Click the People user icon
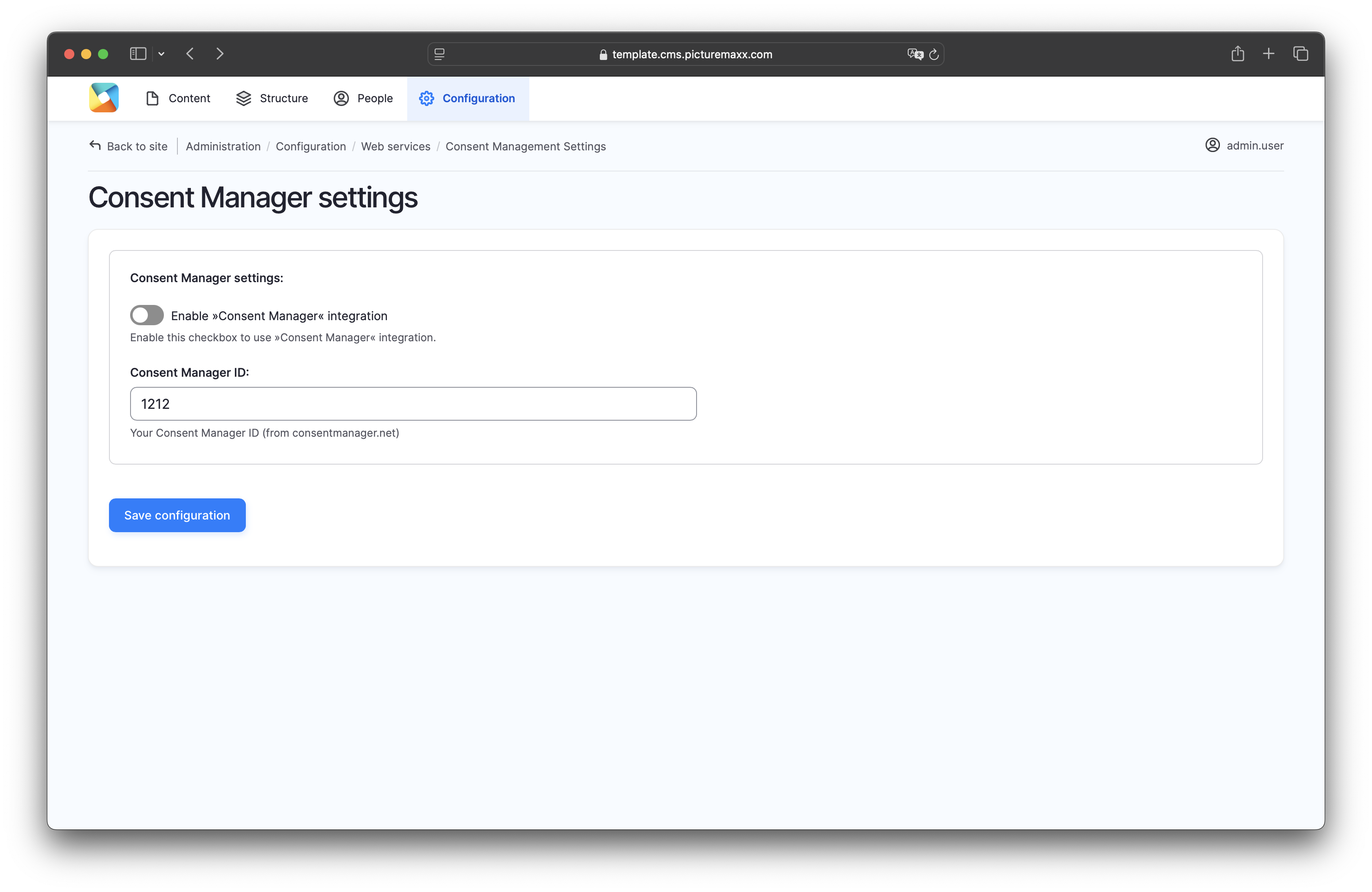 pyautogui.click(x=341, y=98)
